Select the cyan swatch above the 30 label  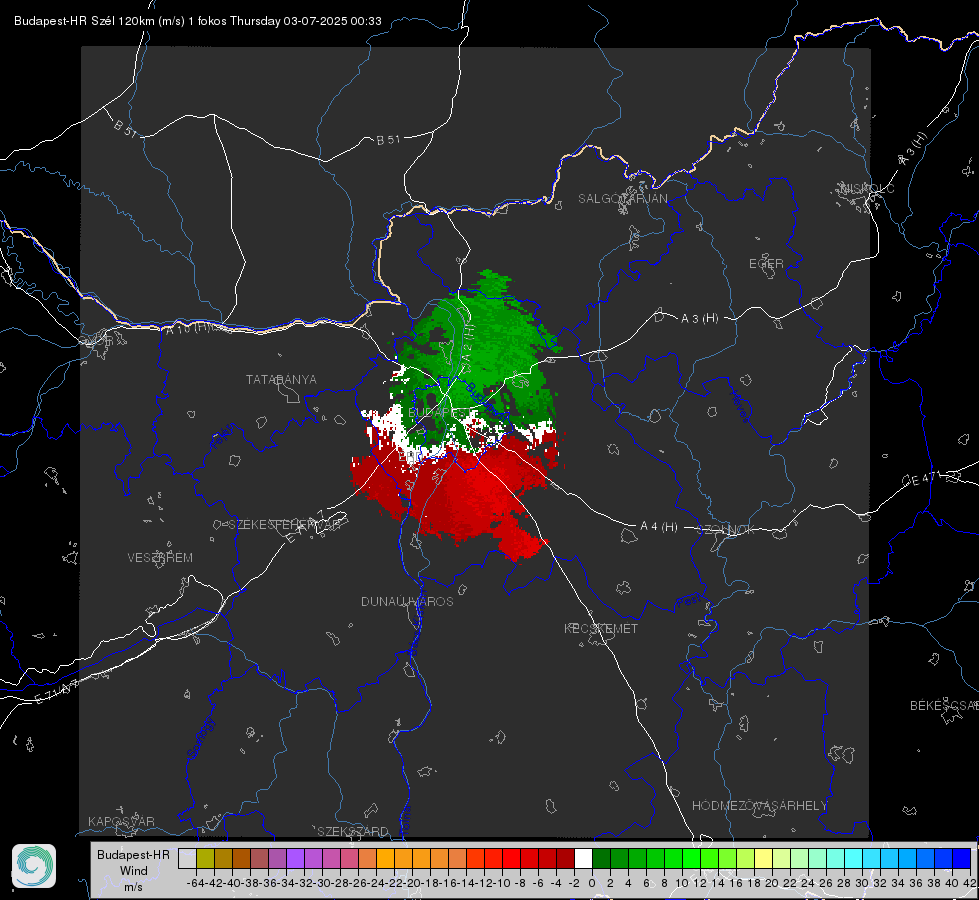(872, 858)
